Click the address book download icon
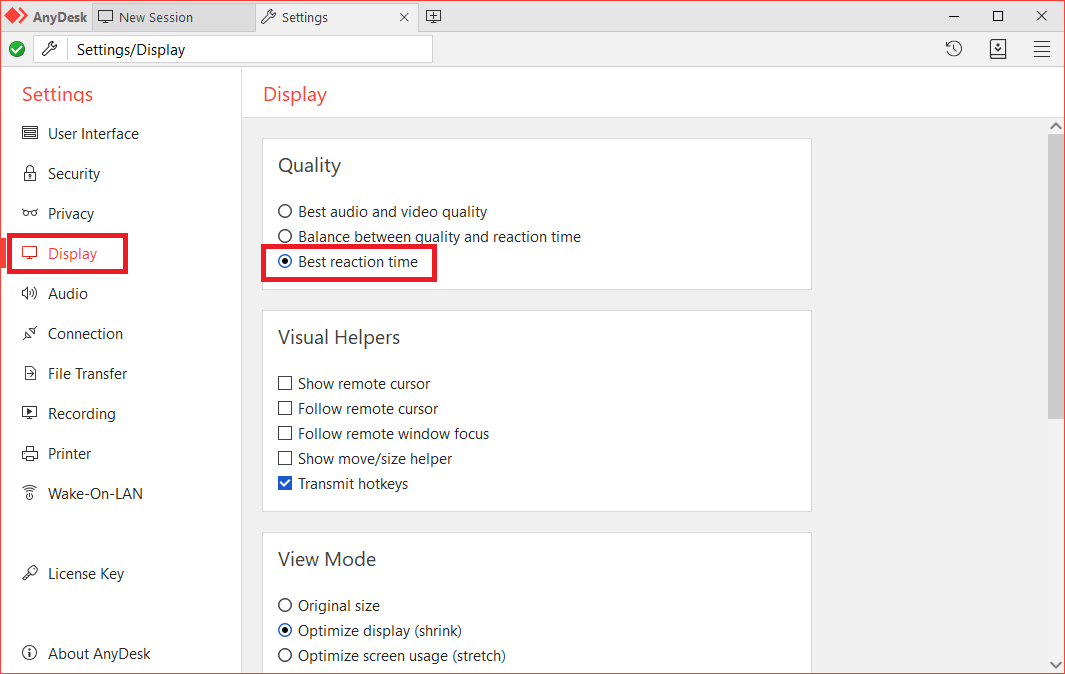The width and height of the screenshot is (1065, 674). coord(997,49)
